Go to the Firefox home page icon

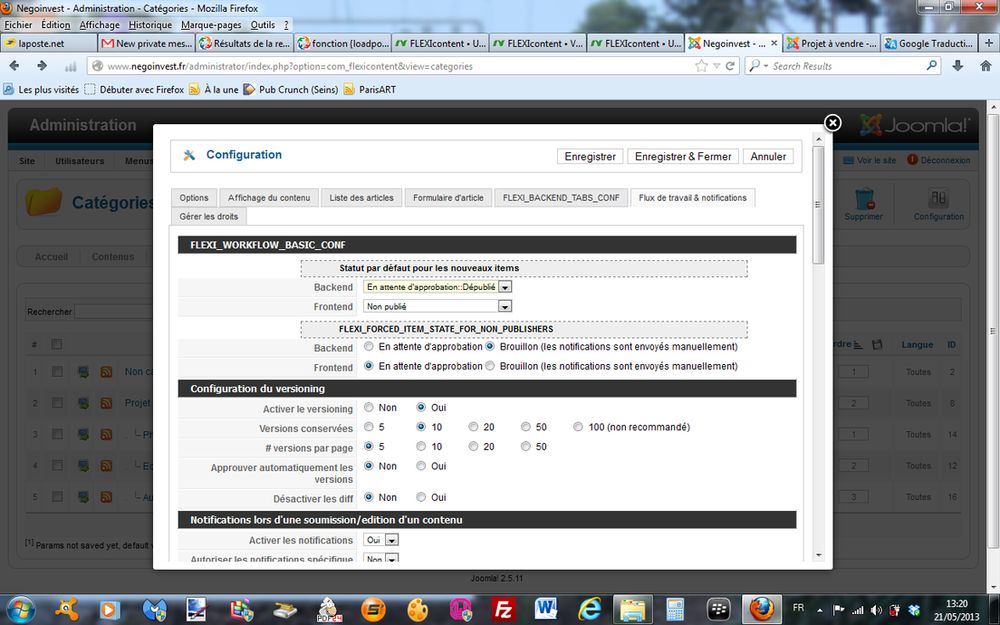tap(985, 66)
